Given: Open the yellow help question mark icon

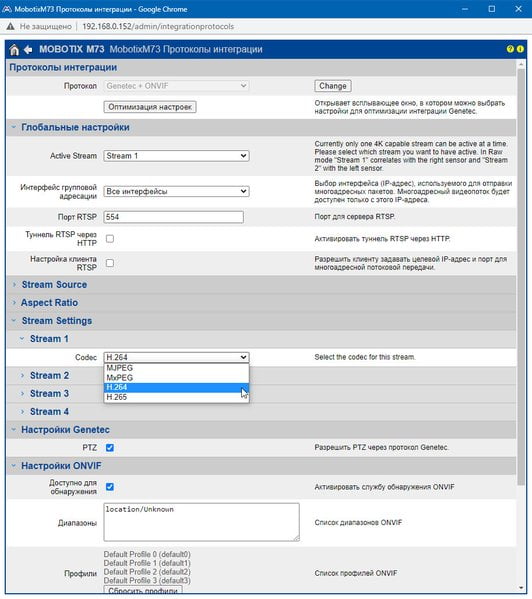Looking at the screenshot, I should 510,49.
